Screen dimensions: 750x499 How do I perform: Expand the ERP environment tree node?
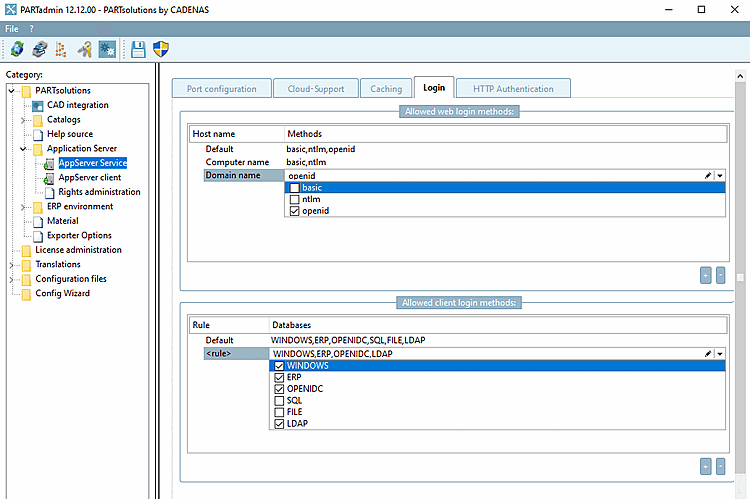tap(22, 207)
